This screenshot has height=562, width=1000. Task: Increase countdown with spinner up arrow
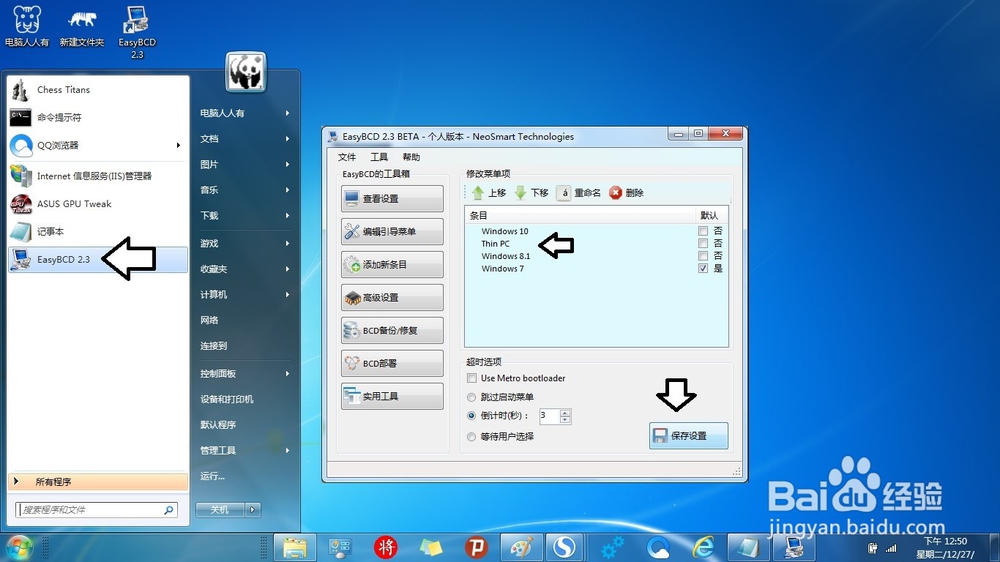[x=565, y=412]
